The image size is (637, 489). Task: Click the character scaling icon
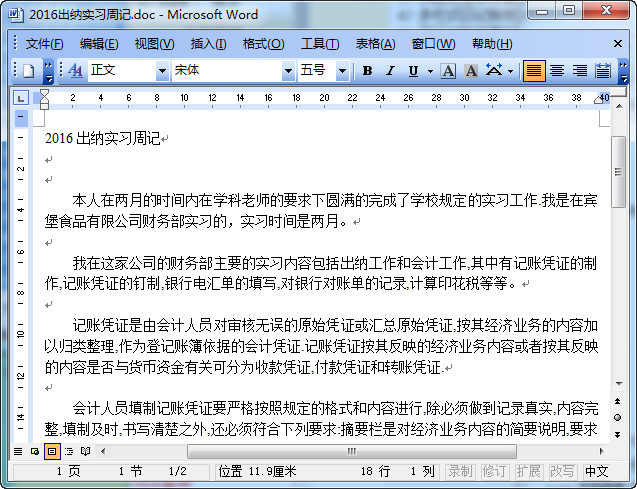coord(494,71)
